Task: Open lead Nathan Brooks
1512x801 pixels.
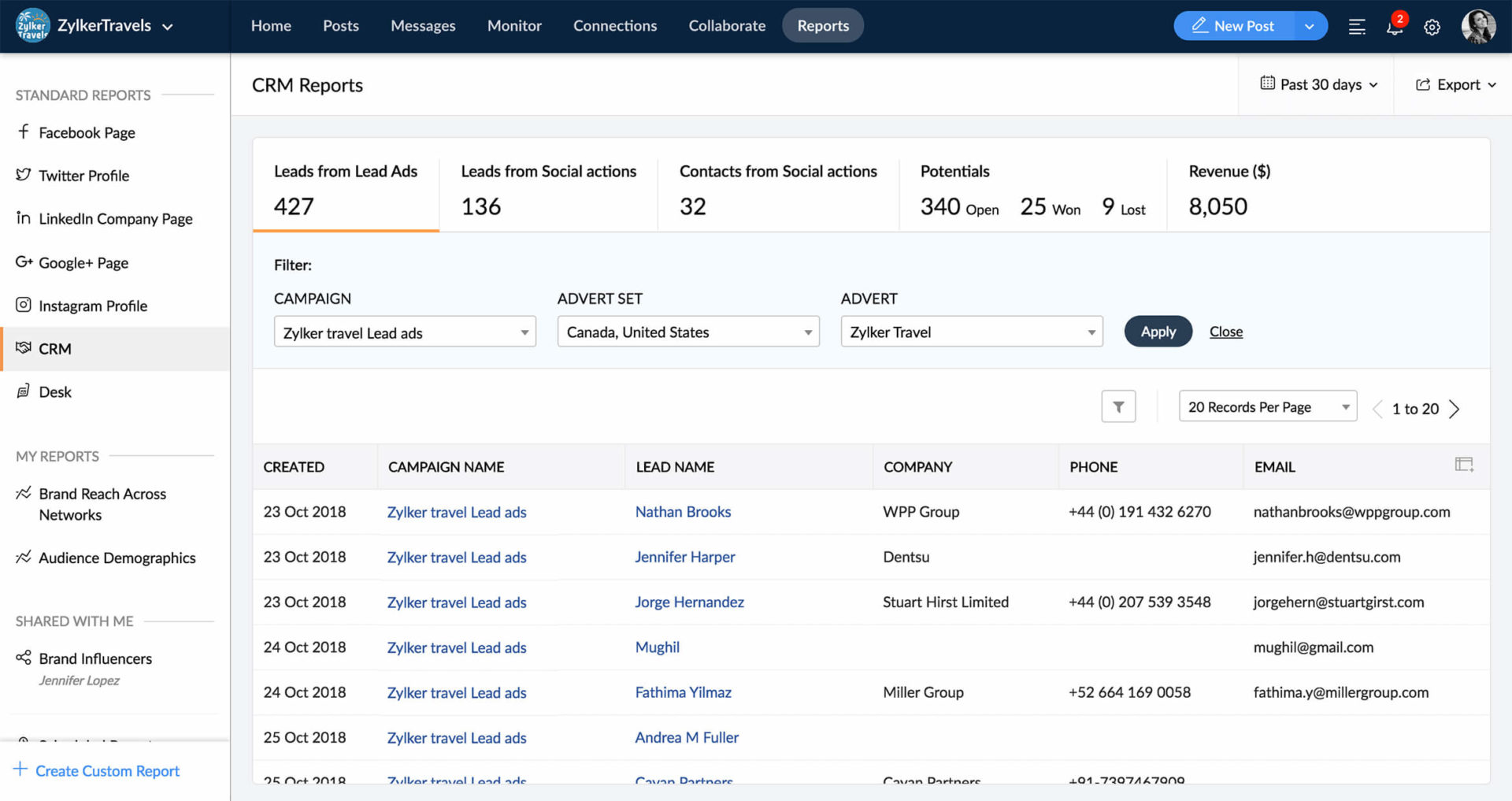Action: tap(683, 512)
